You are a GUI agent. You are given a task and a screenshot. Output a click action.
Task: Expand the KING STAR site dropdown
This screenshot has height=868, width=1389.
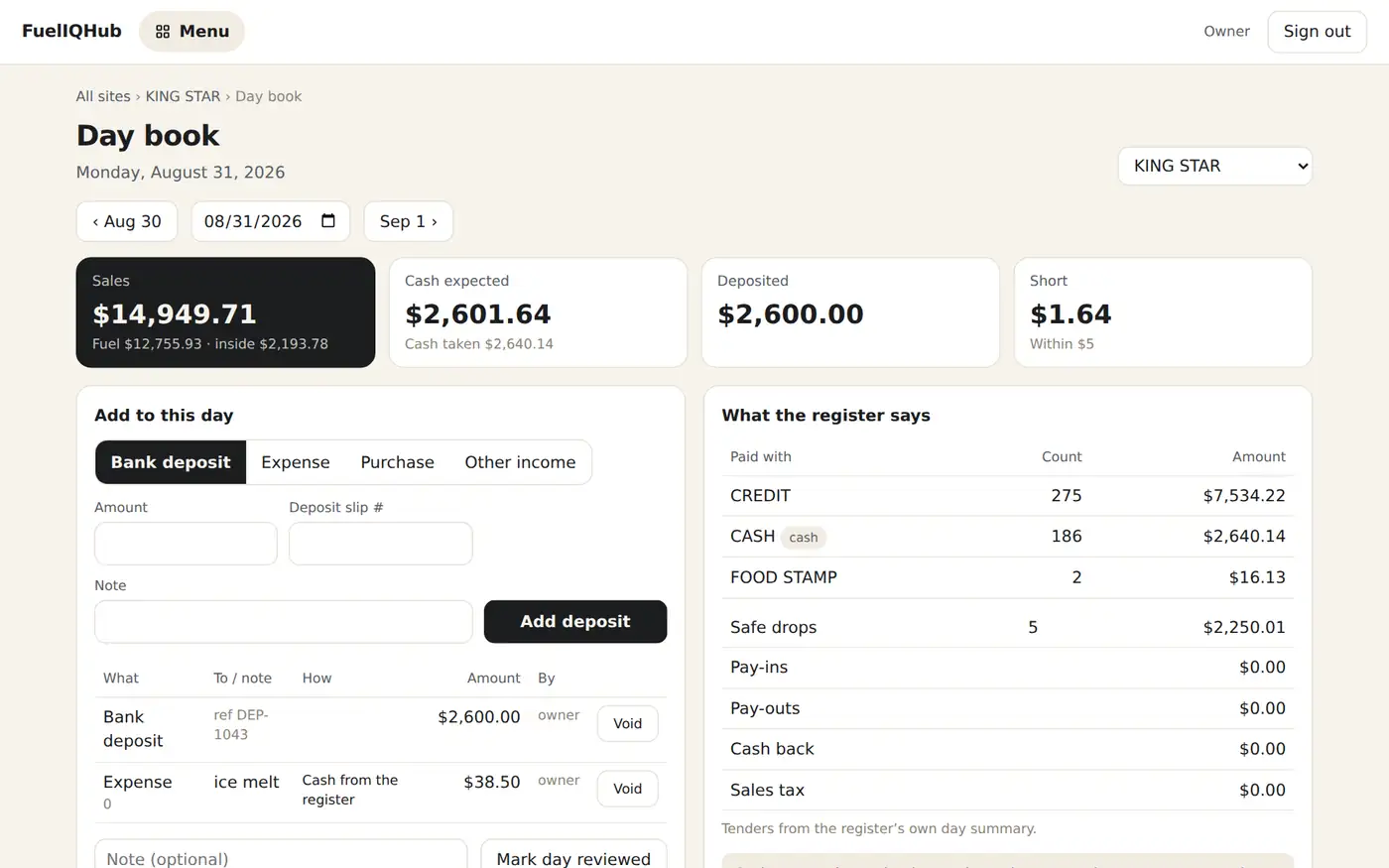pos(1214,166)
